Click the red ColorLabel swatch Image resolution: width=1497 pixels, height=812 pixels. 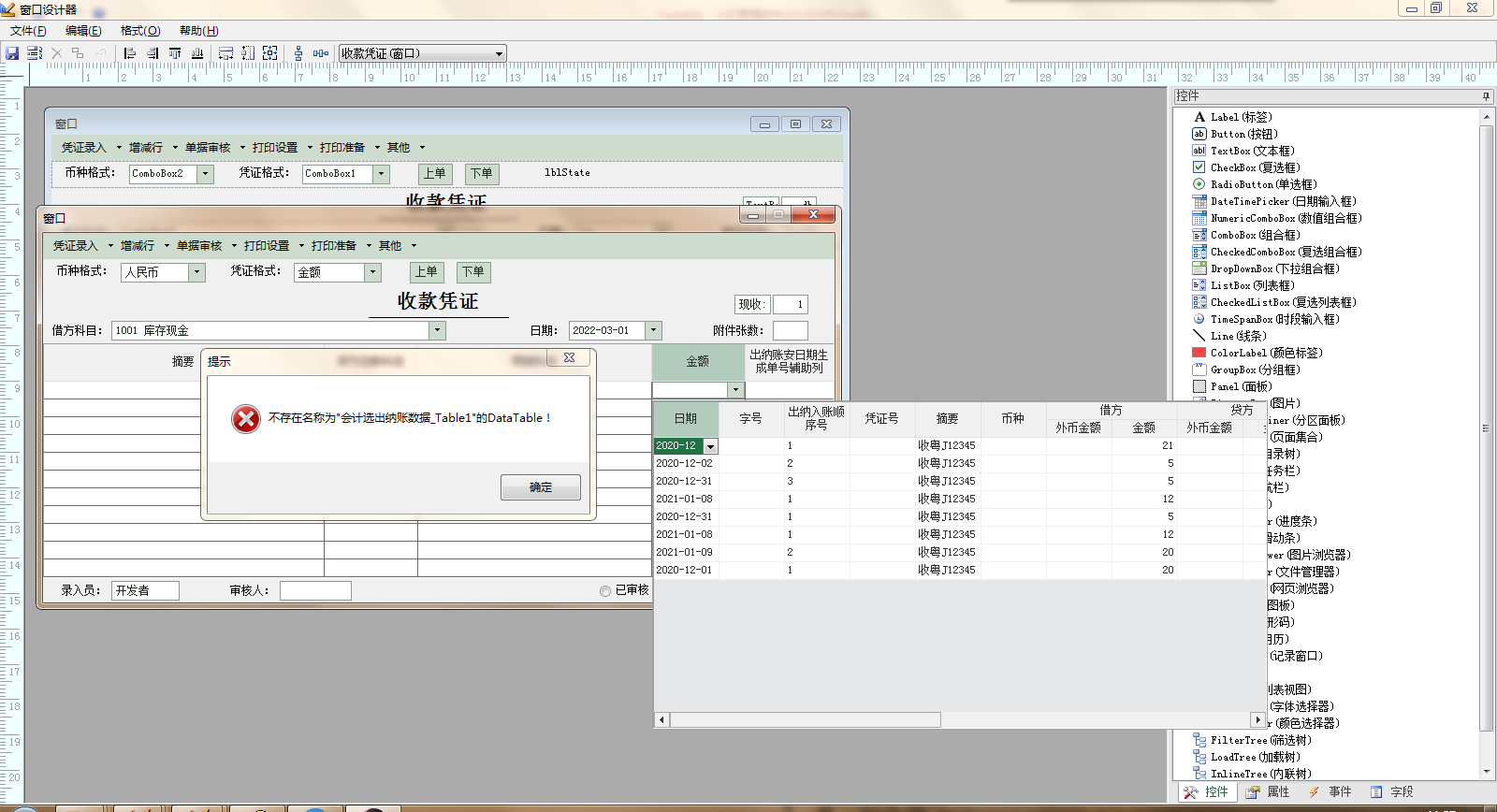click(1199, 353)
